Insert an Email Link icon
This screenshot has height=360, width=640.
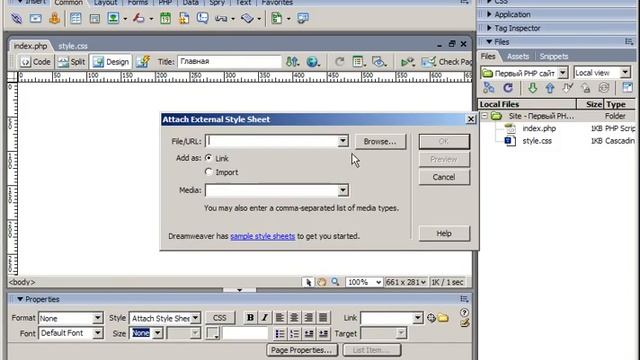click(36, 18)
